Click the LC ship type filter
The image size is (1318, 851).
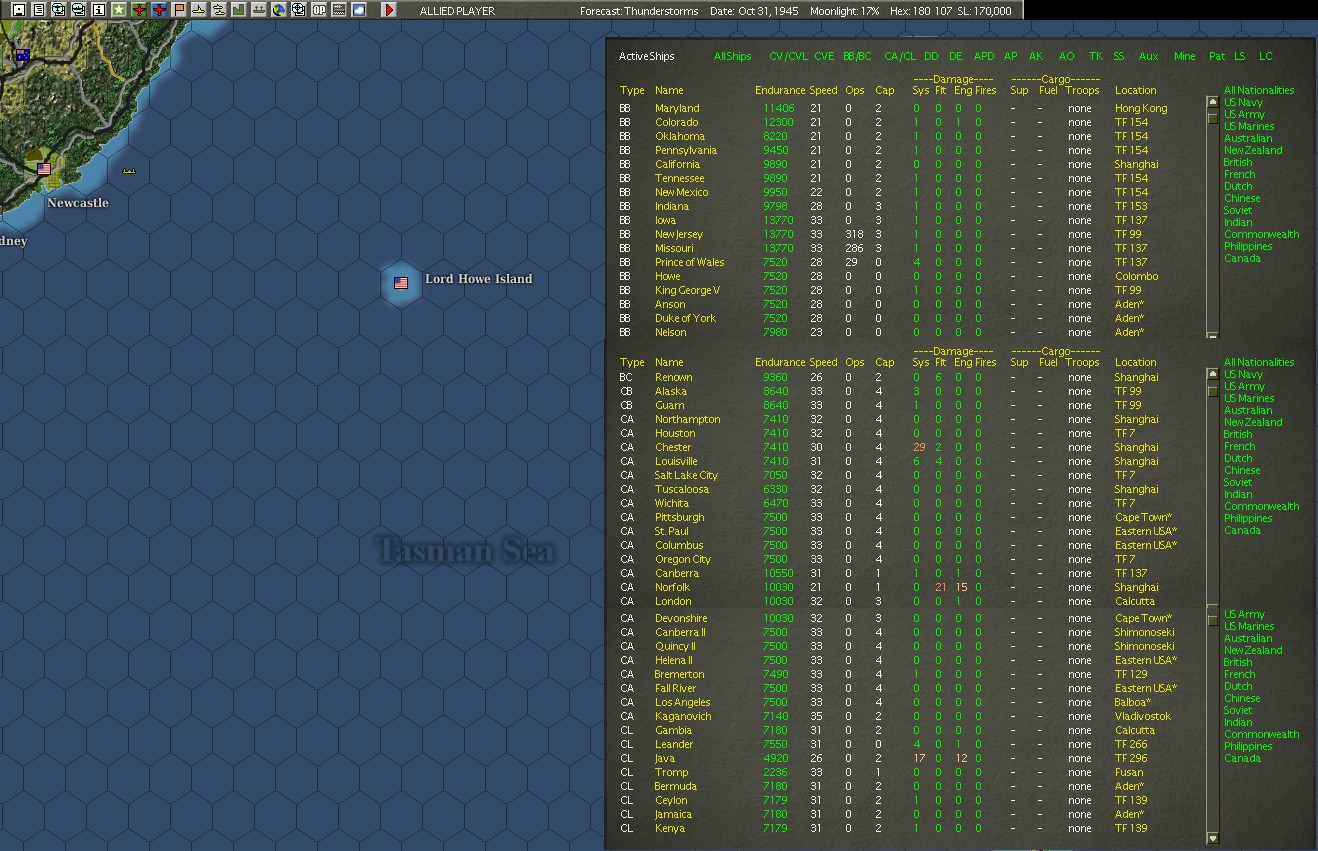[x=1266, y=56]
